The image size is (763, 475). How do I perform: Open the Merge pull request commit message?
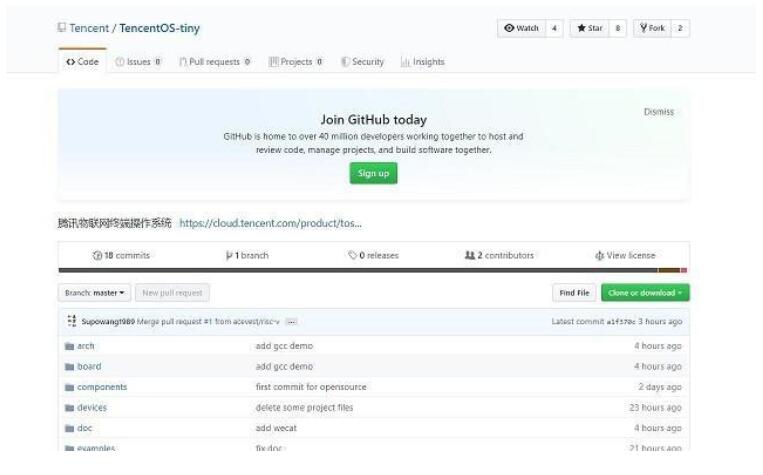[x=208, y=321]
